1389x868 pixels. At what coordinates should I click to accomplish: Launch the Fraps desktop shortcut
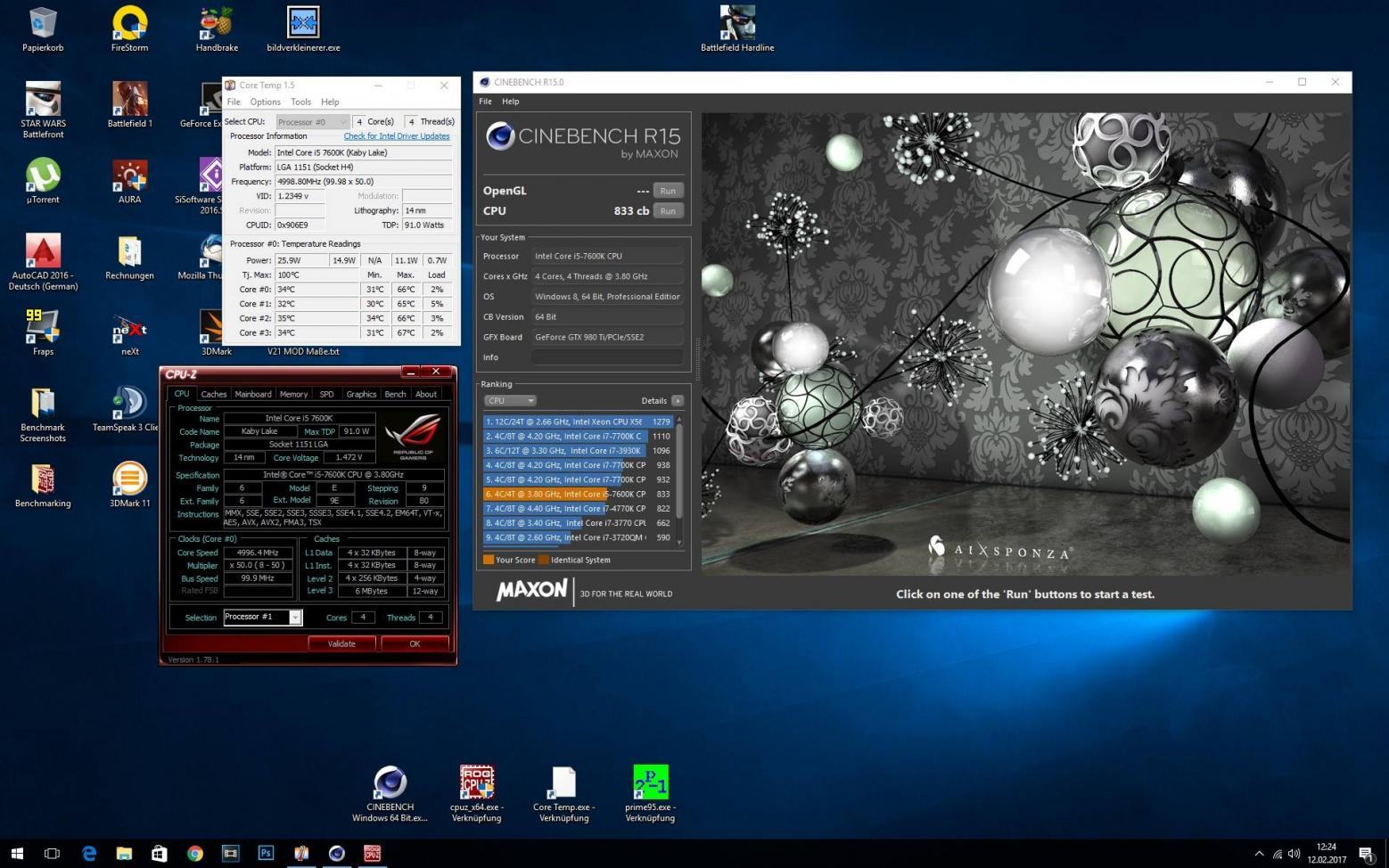pyautogui.click(x=43, y=332)
